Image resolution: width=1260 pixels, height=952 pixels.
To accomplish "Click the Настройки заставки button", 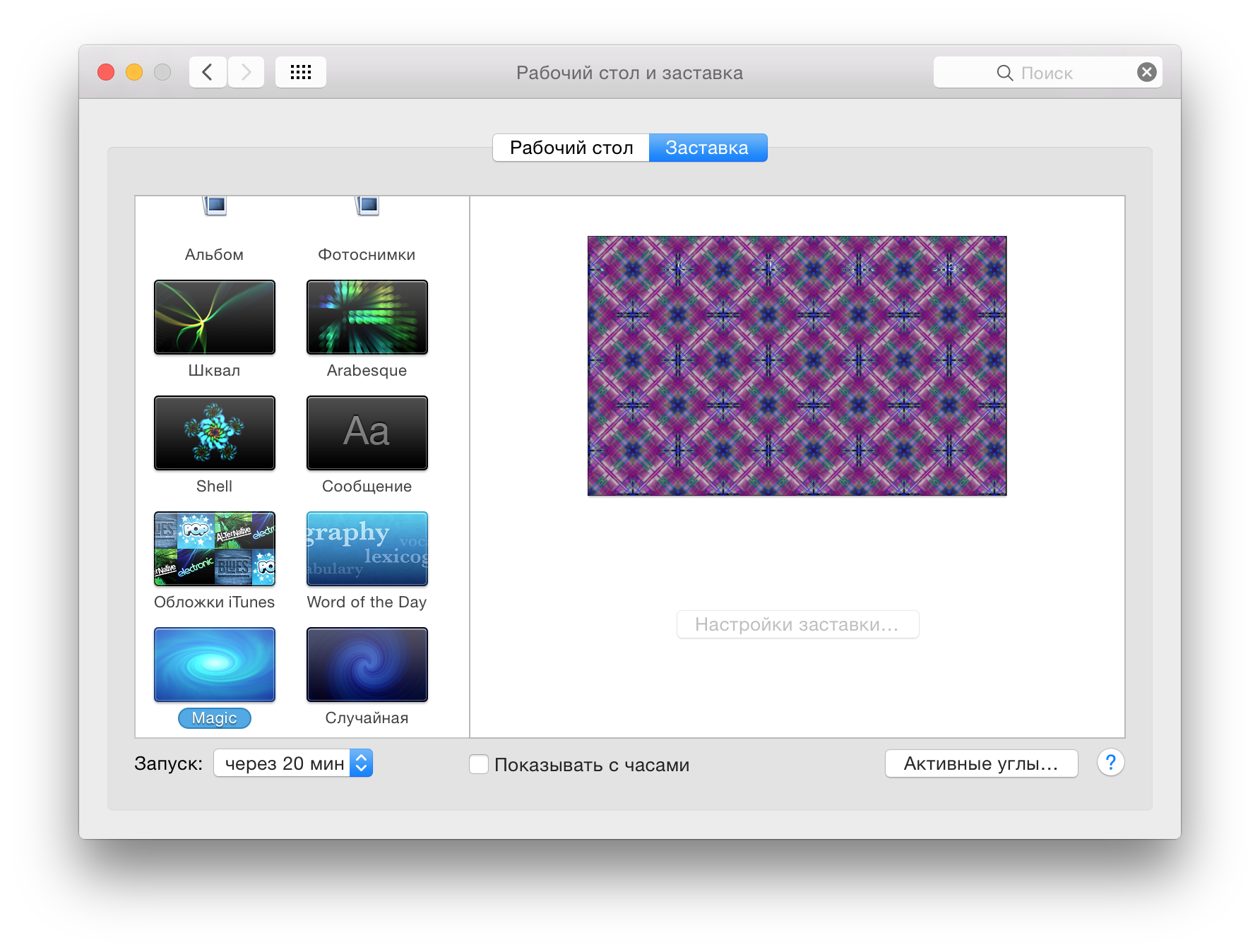I will (797, 624).
